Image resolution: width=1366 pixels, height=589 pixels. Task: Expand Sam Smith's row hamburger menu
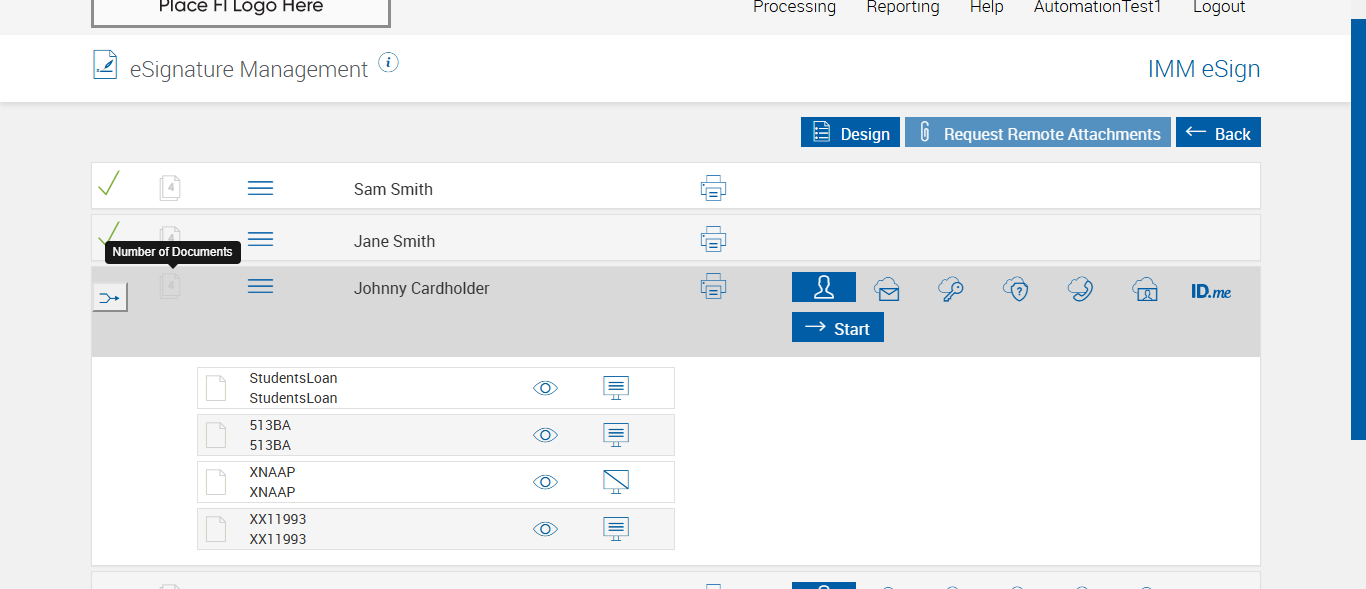[x=260, y=188]
